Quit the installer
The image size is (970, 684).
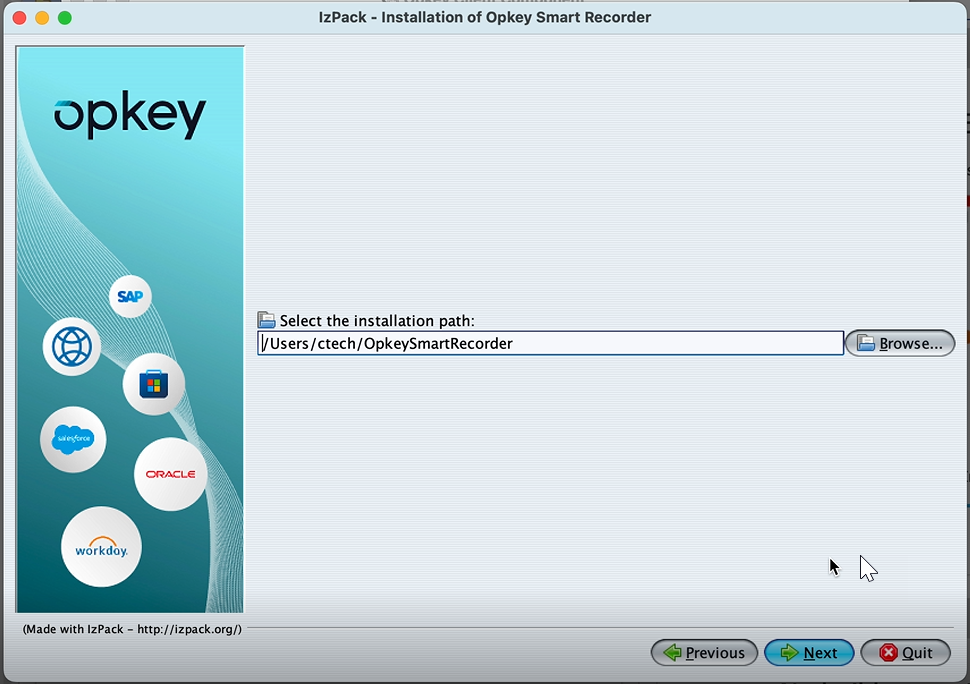(906, 652)
